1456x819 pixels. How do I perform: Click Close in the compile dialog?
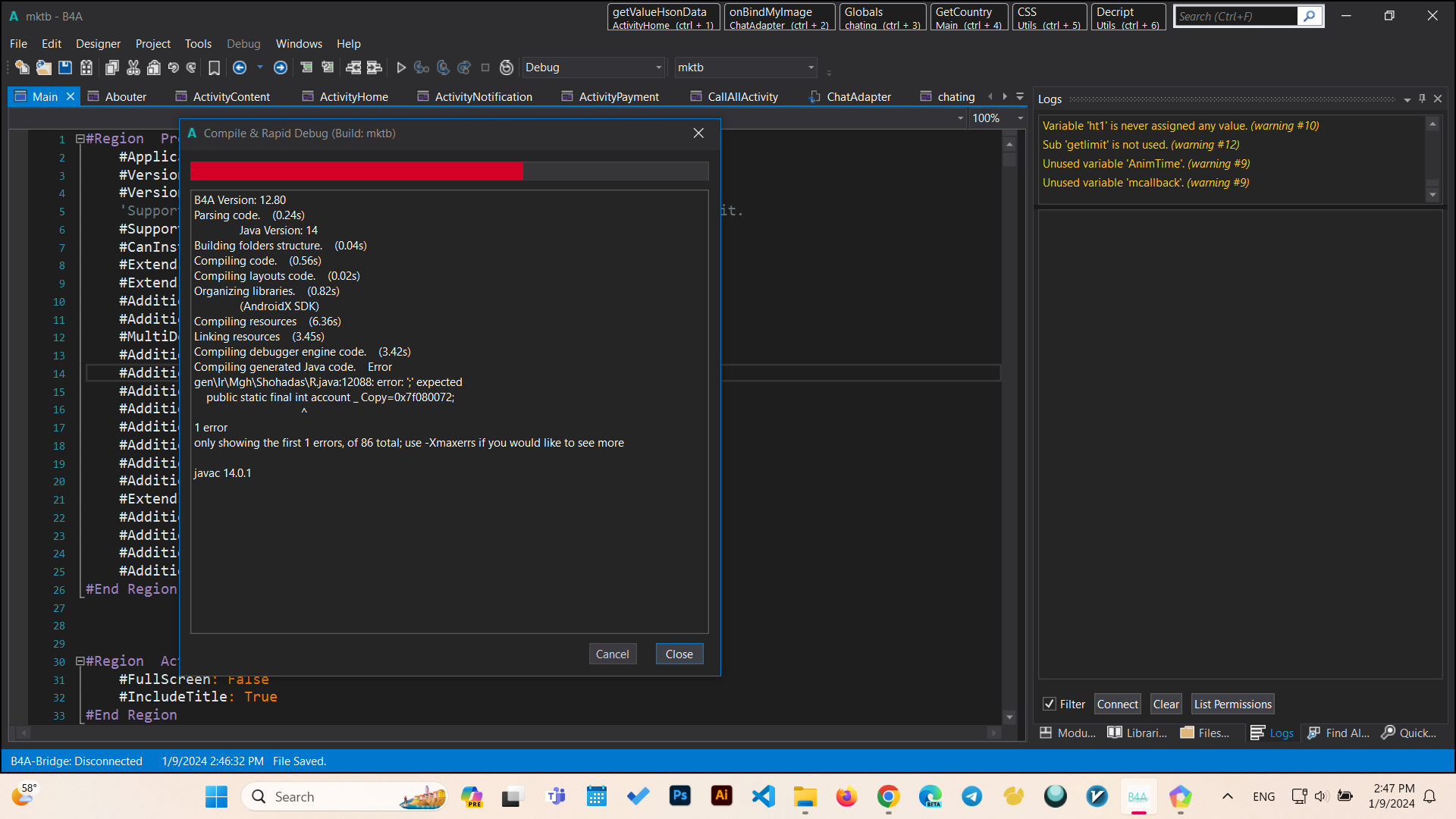[x=679, y=654]
